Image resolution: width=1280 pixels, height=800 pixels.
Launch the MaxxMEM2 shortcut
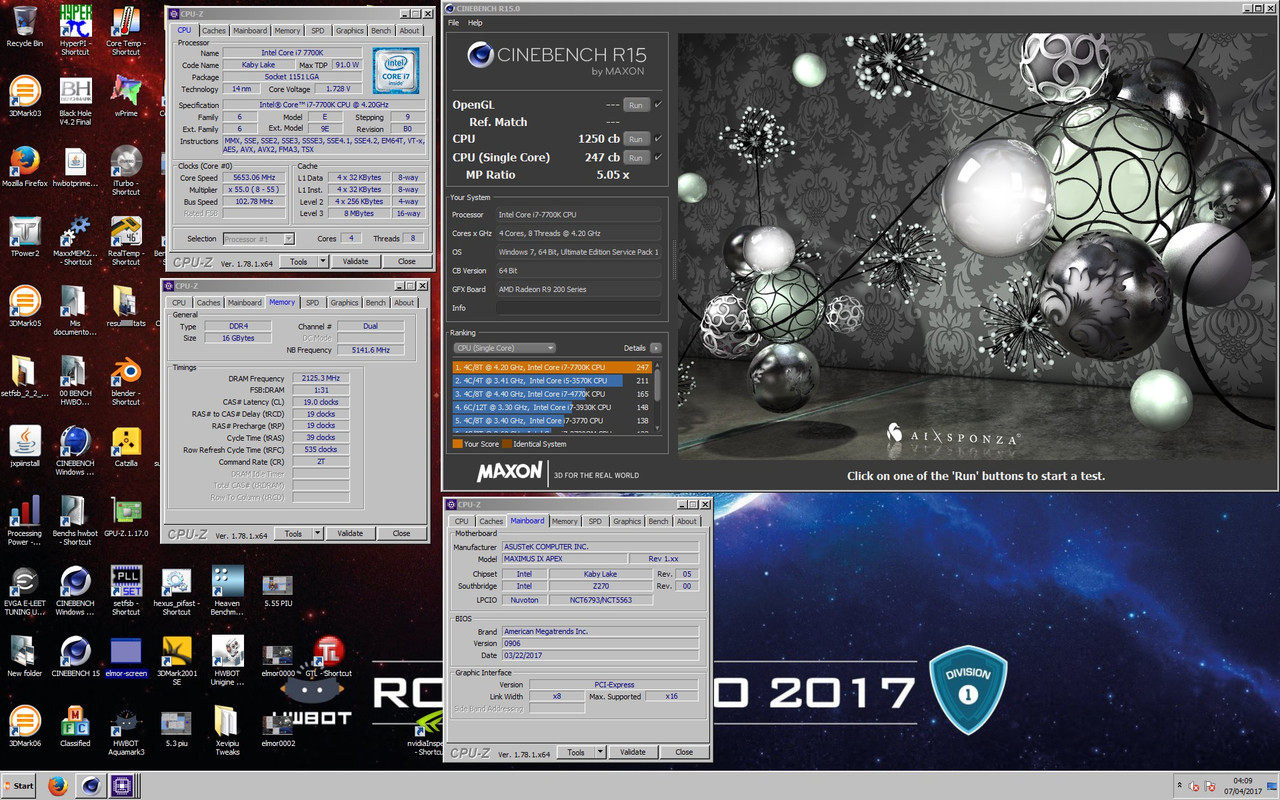coord(75,240)
